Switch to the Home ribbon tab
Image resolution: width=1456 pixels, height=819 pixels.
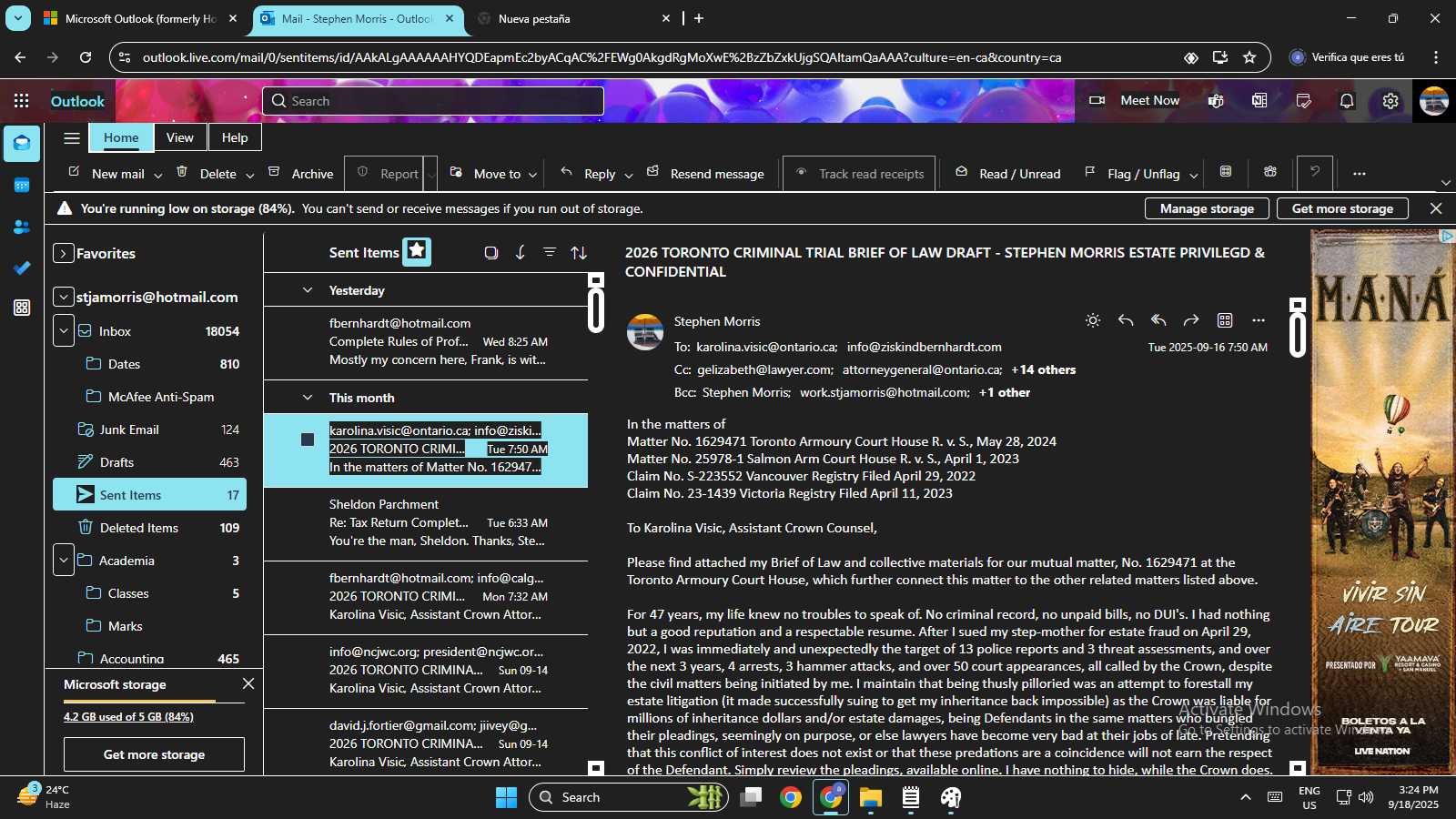[x=121, y=137]
